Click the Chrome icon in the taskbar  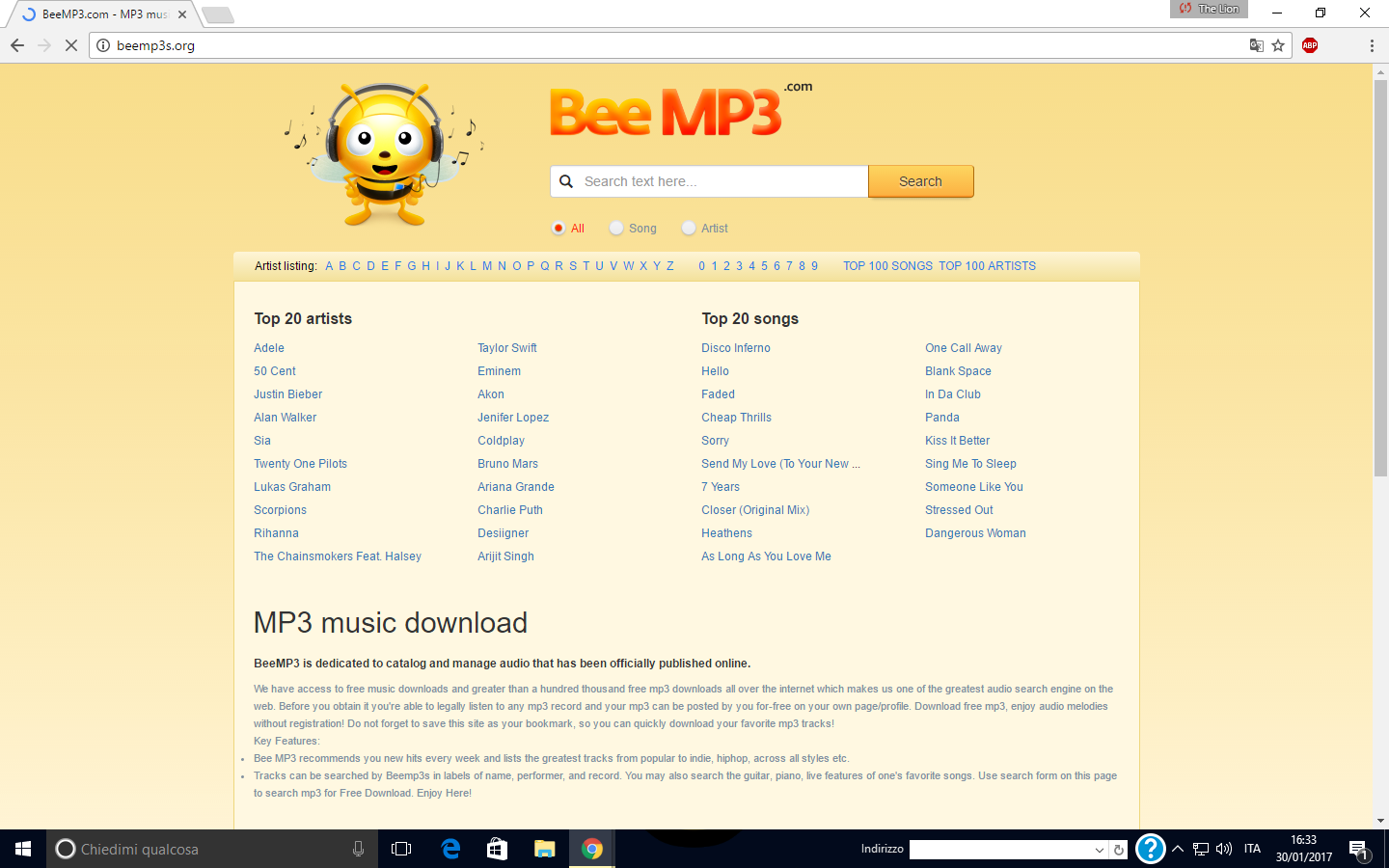coord(591,849)
